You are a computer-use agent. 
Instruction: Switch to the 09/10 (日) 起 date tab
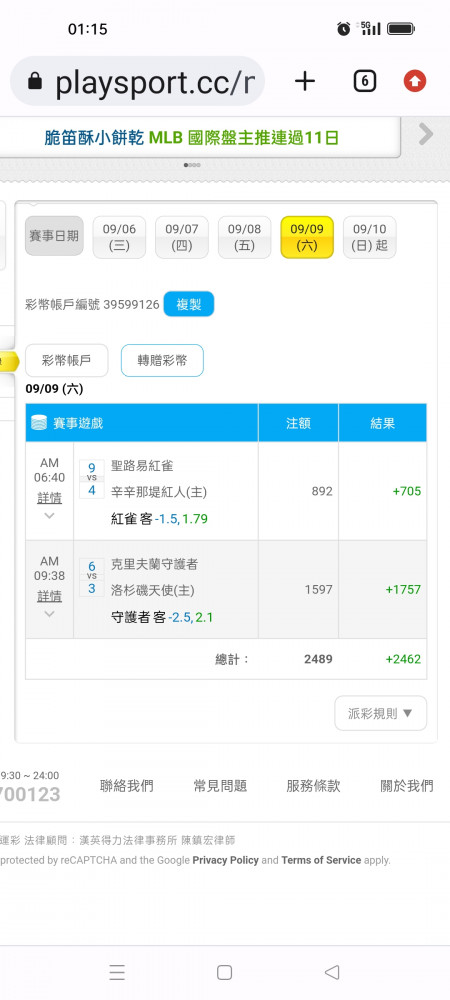coord(370,237)
